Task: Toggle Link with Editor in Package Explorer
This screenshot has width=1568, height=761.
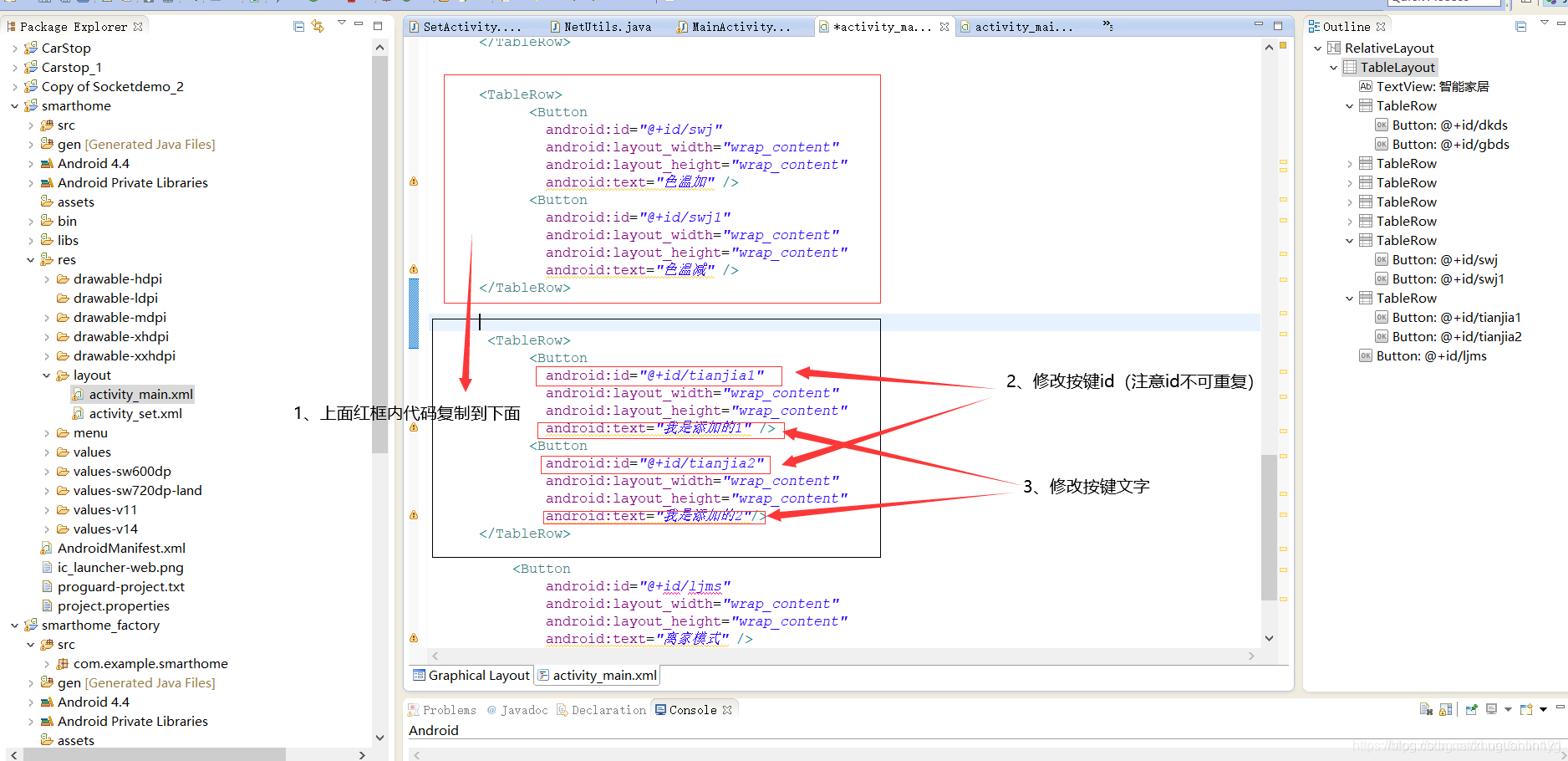Action: point(318,27)
